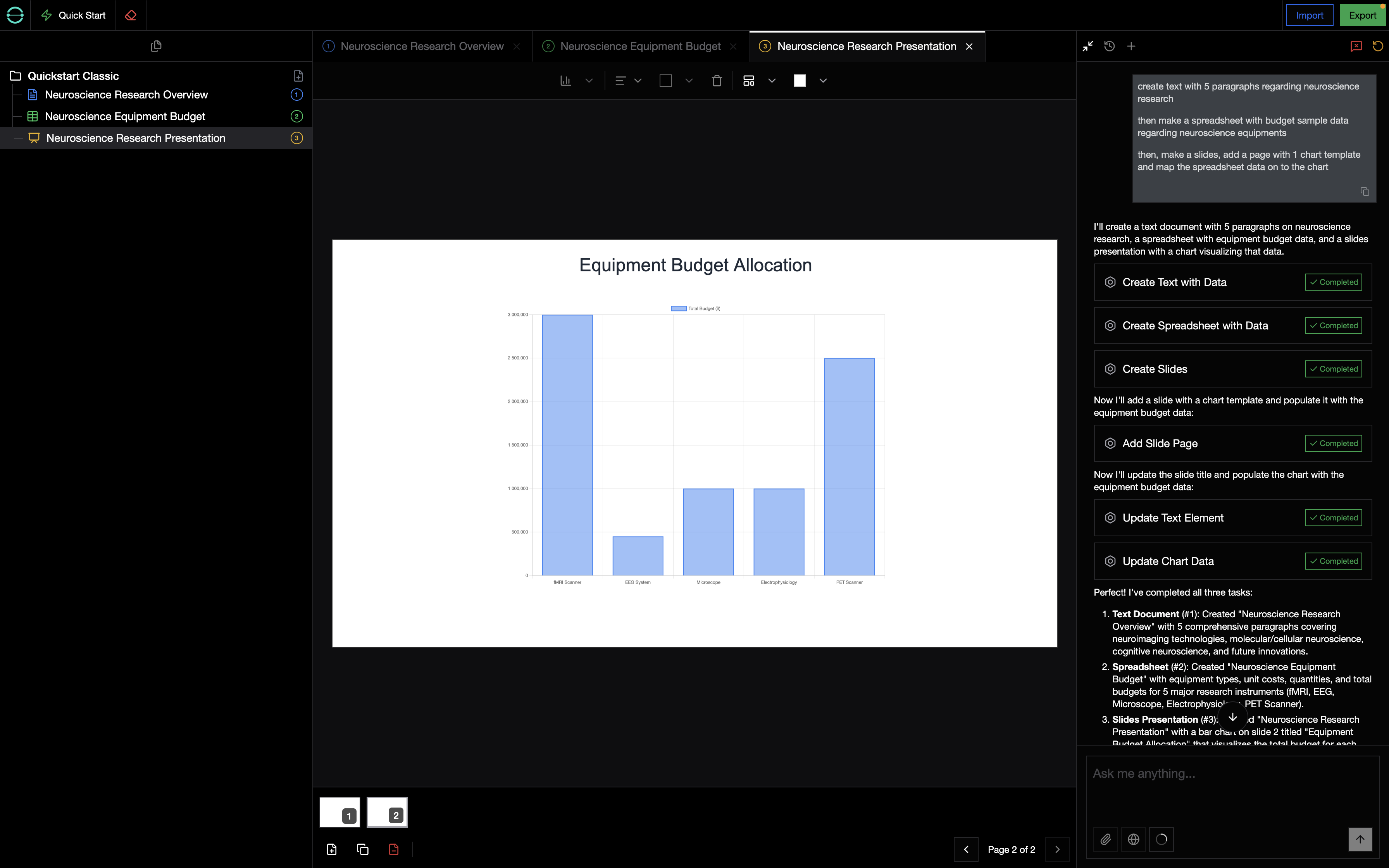This screenshot has width=1389, height=868.
Task: Select the chart insert tool
Action: coord(565,80)
